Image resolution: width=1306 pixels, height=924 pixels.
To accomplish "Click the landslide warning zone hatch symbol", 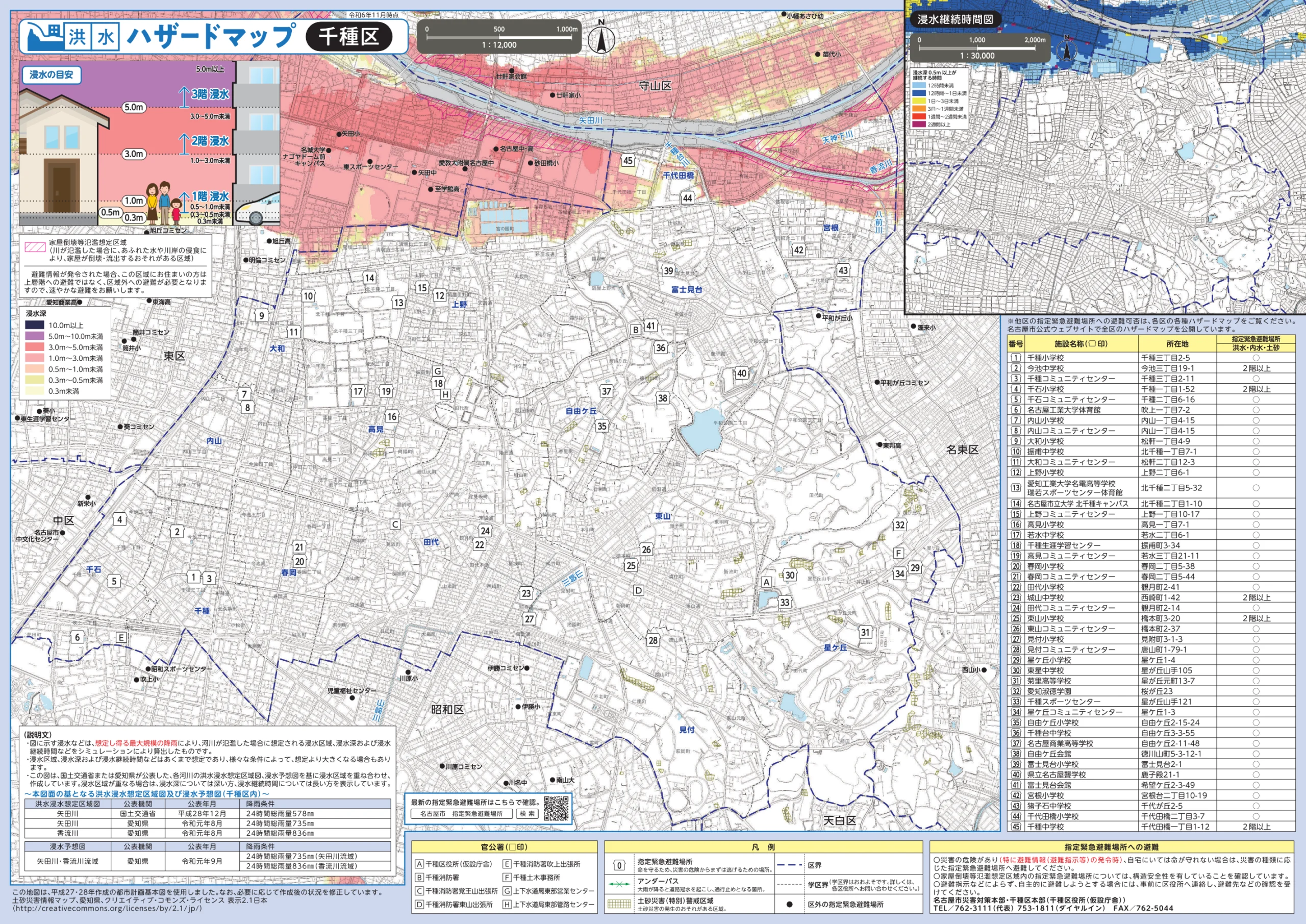I will click(x=619, y=904).
